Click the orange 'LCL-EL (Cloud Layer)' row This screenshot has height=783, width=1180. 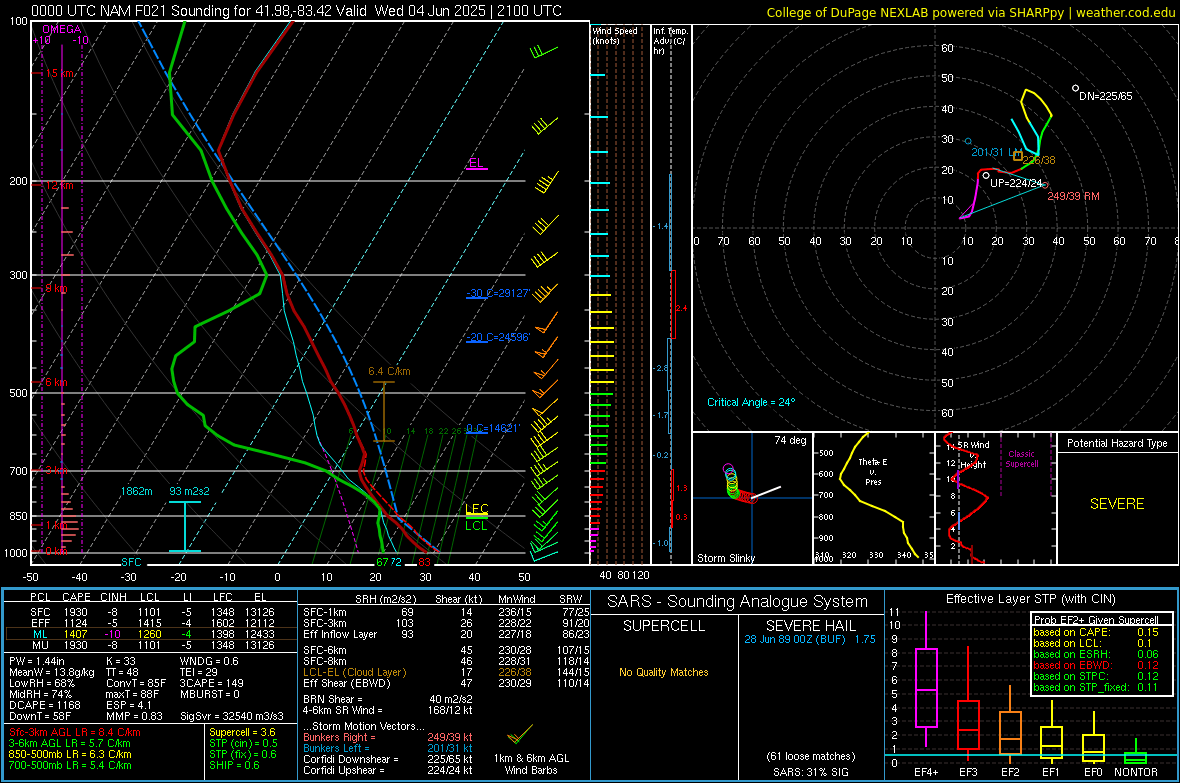446,672
